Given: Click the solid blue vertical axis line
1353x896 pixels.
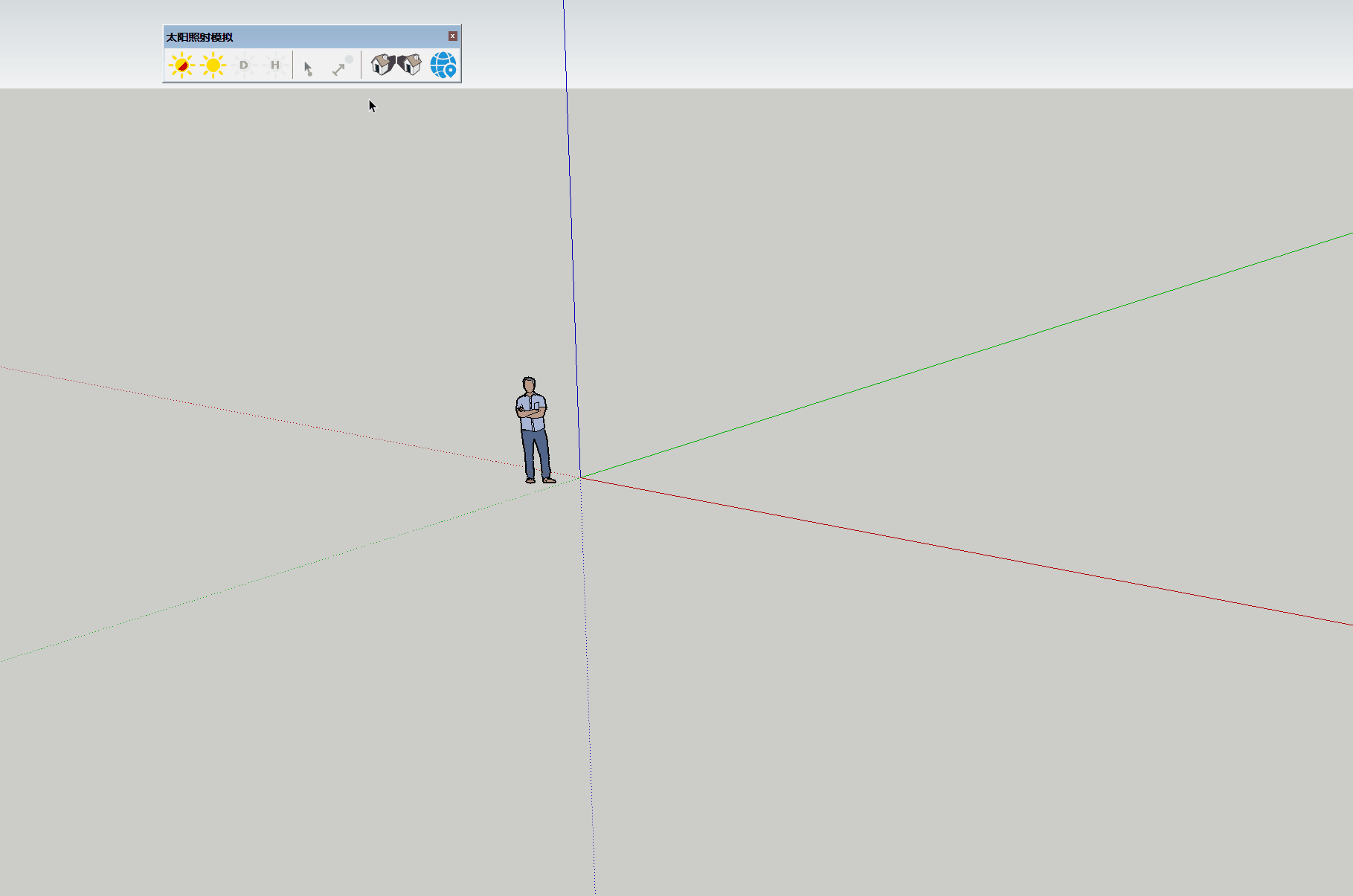Looking at the screenshot, I should pyautogui.click(x=571, y=223).
